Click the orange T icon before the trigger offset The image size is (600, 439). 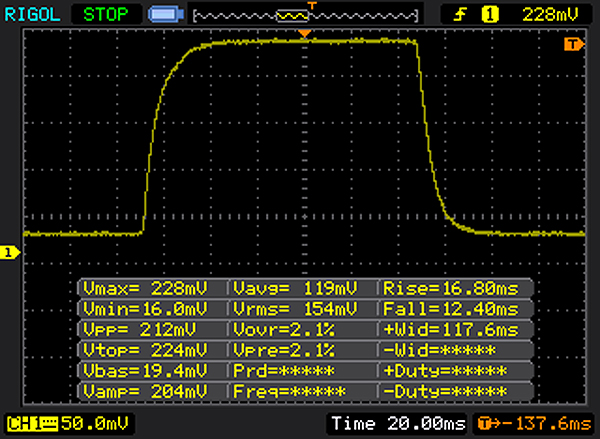[x=486, y=424]
